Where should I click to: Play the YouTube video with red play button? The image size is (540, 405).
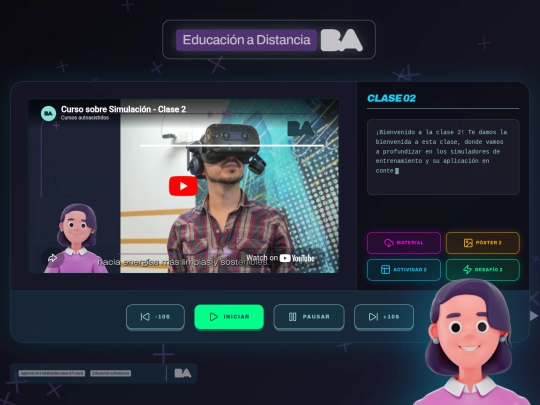coord(183,186)
